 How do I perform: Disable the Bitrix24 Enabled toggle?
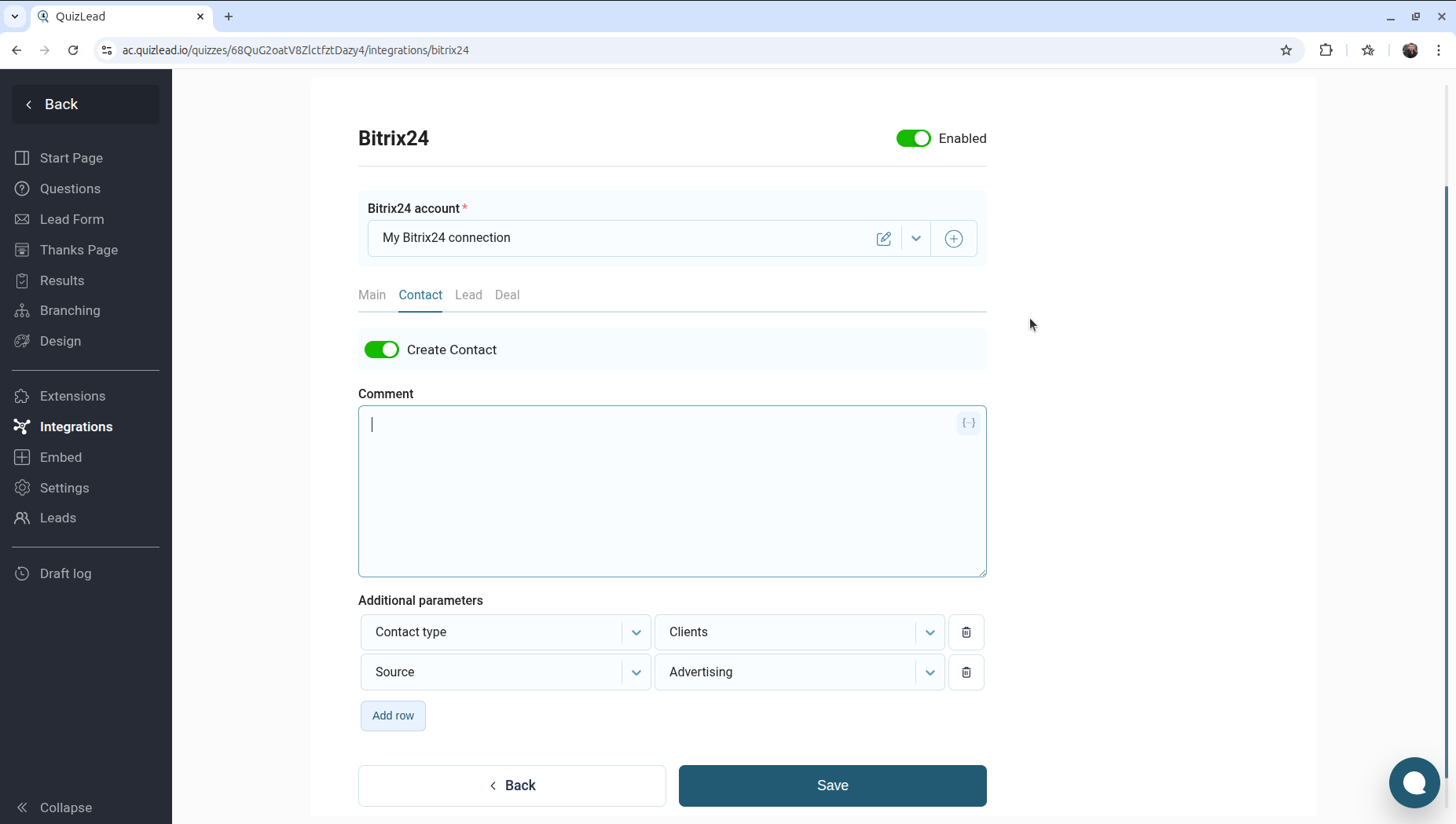[x=913, y=138]
